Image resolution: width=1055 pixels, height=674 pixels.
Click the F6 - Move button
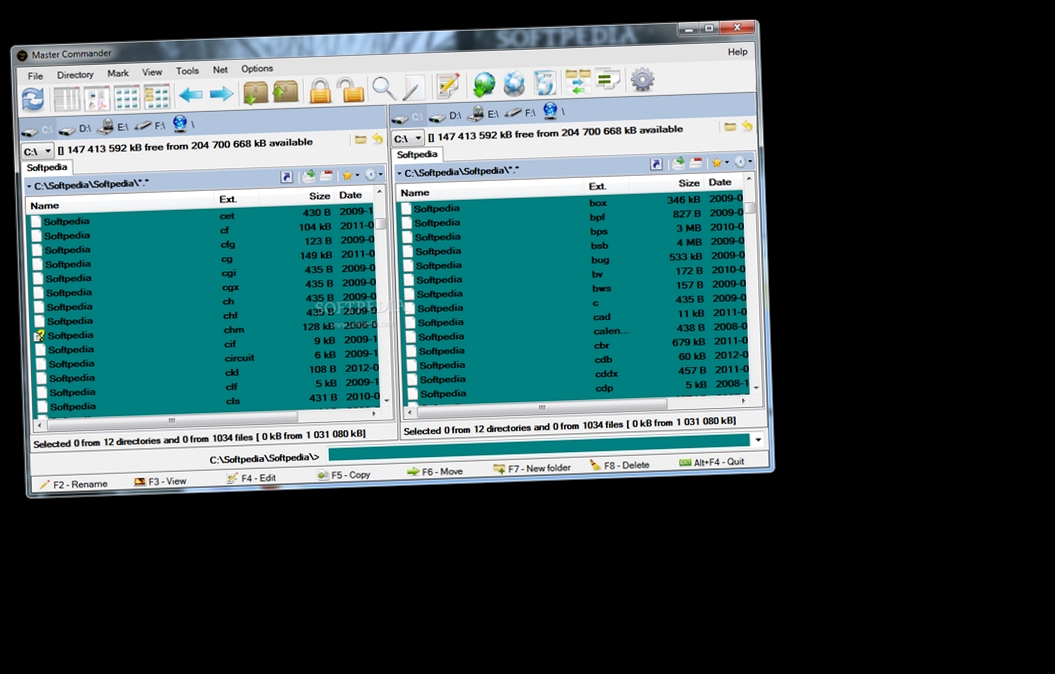coord(435,472)
